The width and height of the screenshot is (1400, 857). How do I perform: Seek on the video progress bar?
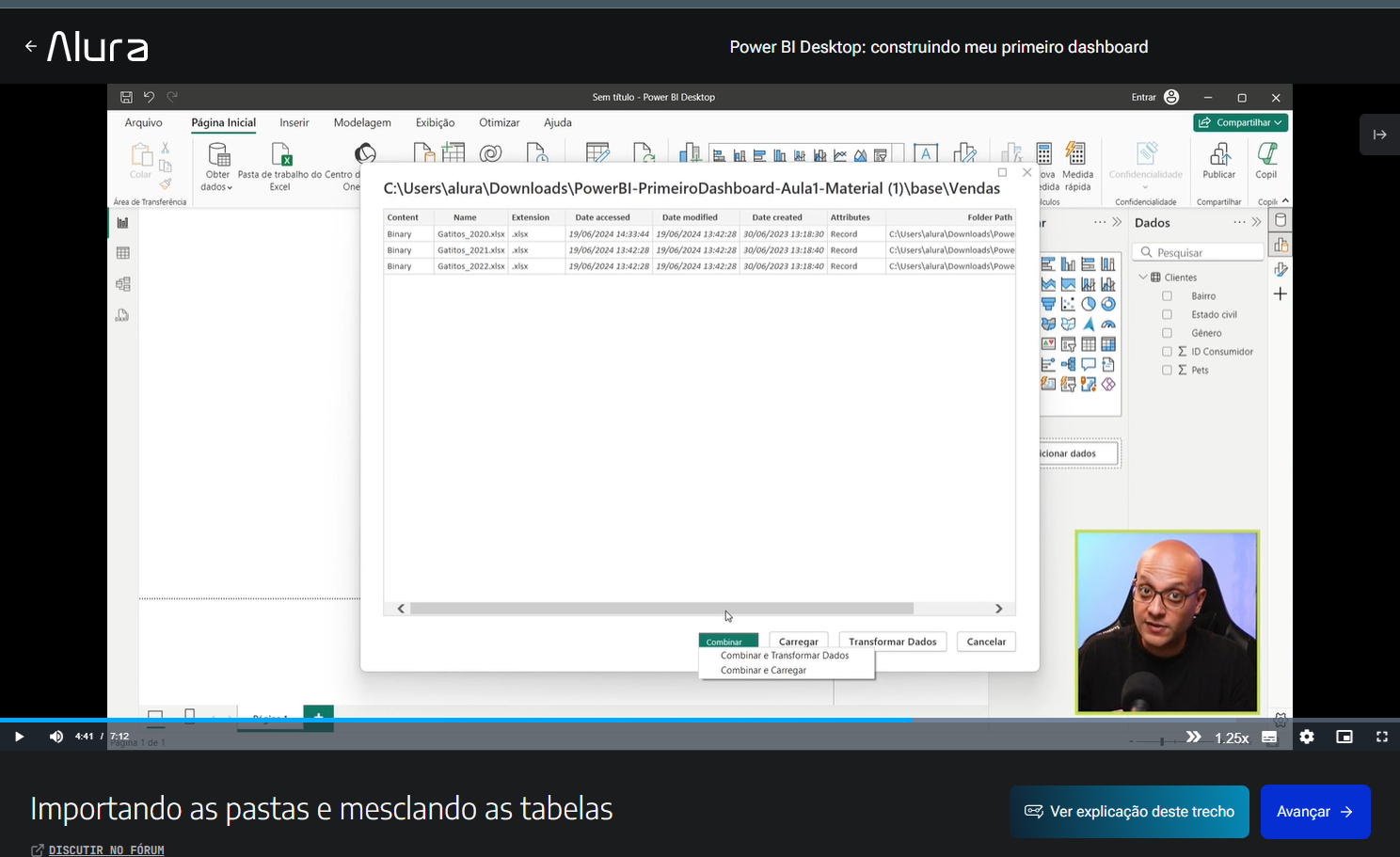(700, 720)
